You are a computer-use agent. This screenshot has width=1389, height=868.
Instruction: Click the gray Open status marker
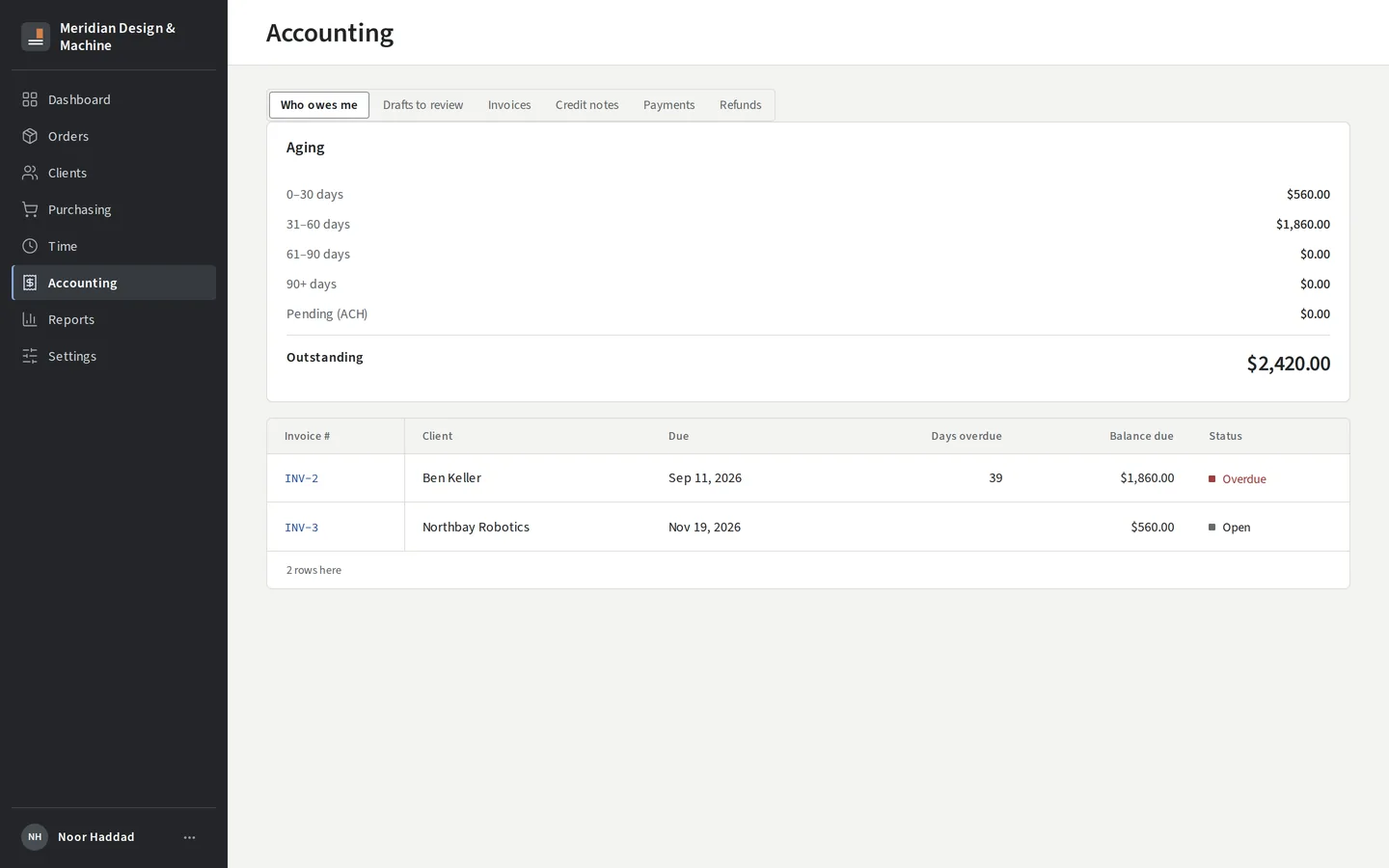1212,528
